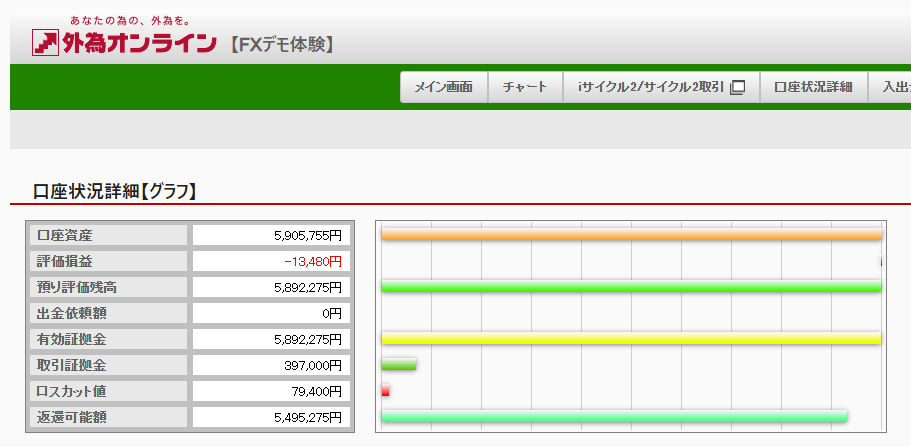Click the yellow 有効証拠金 bar in graph
The width and height of the screenshot is (911, 447).
tap(630, 339)
